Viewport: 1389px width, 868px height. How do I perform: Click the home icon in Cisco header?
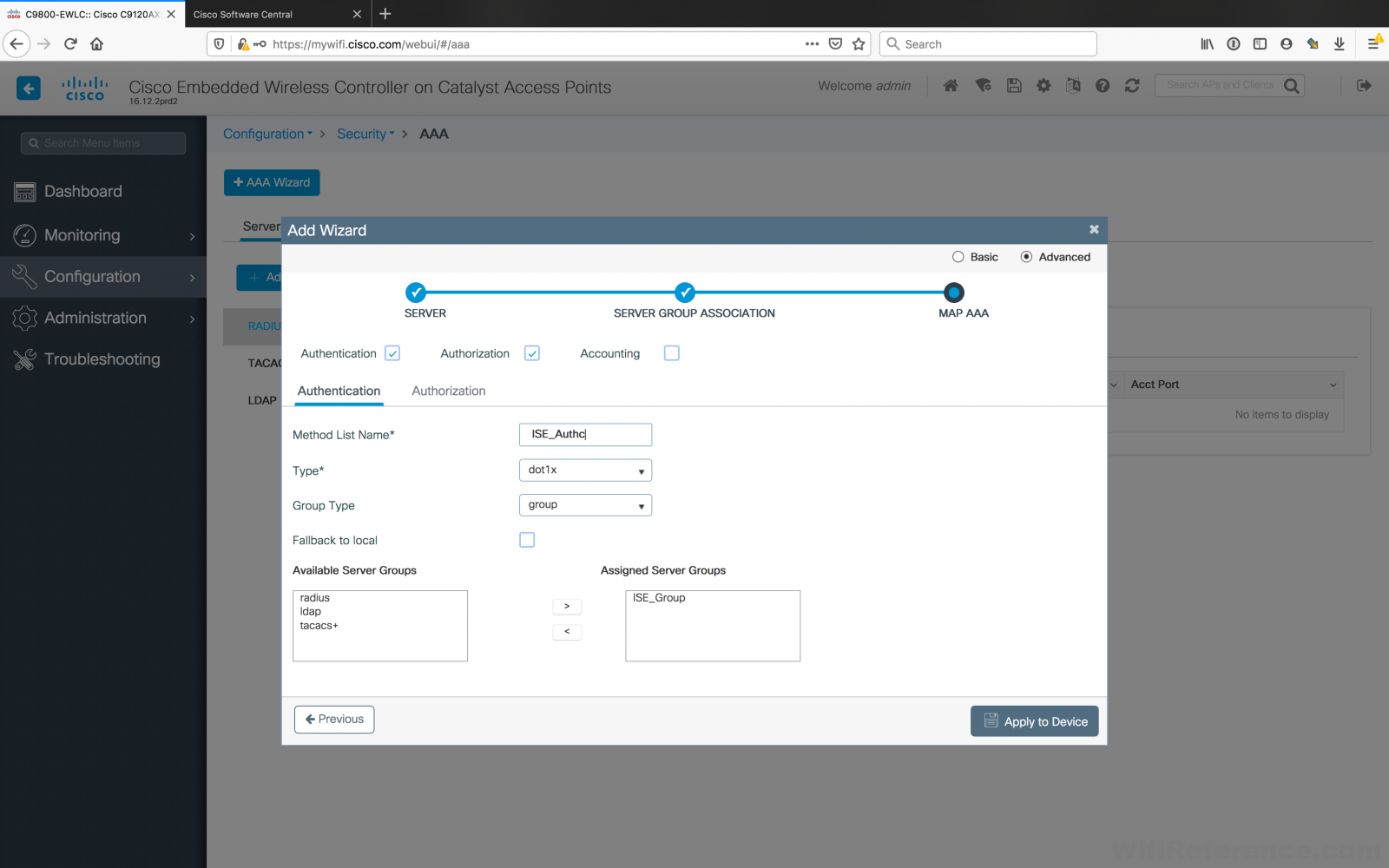(x=951, y=85)
